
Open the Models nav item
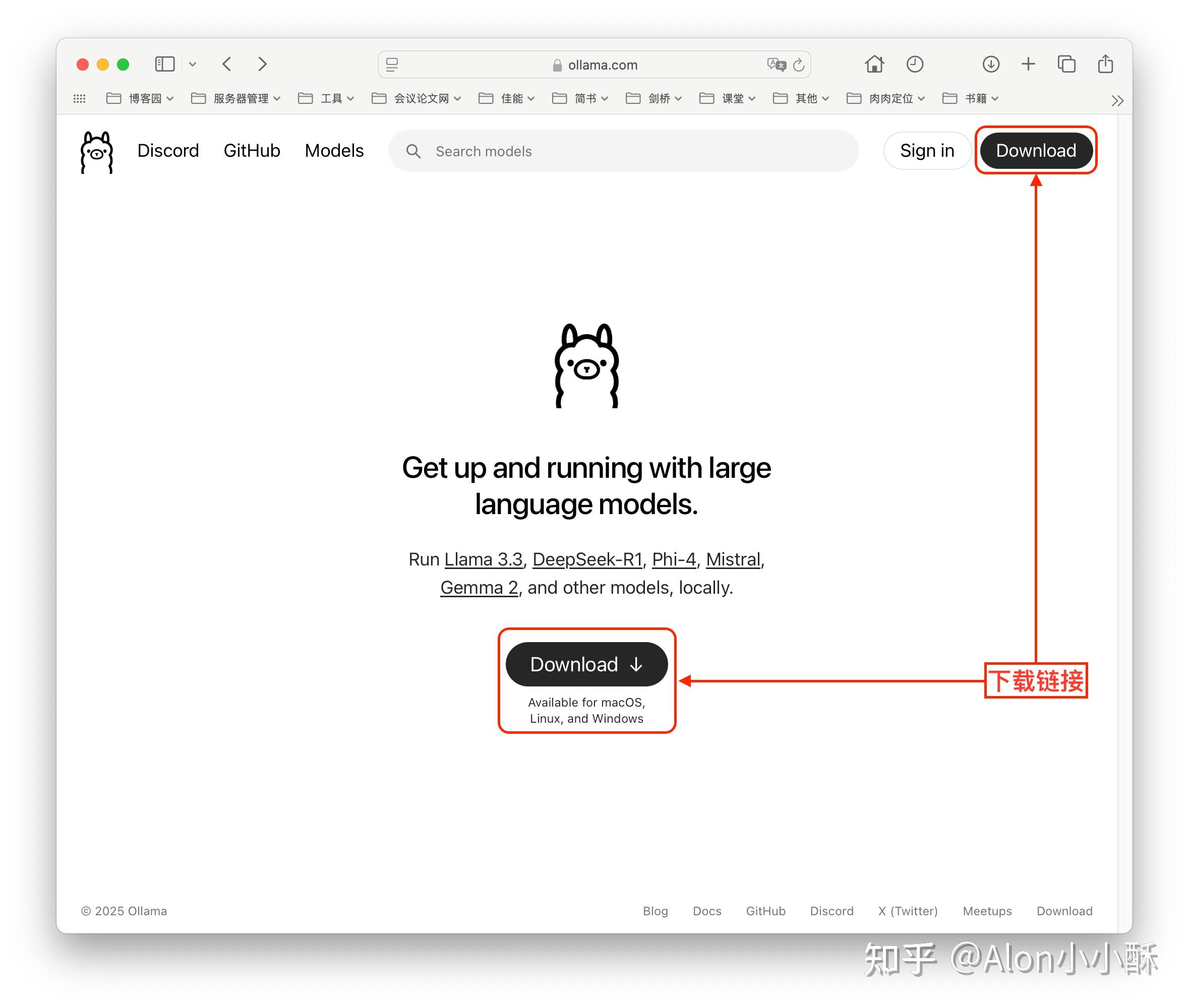point(334,150)
